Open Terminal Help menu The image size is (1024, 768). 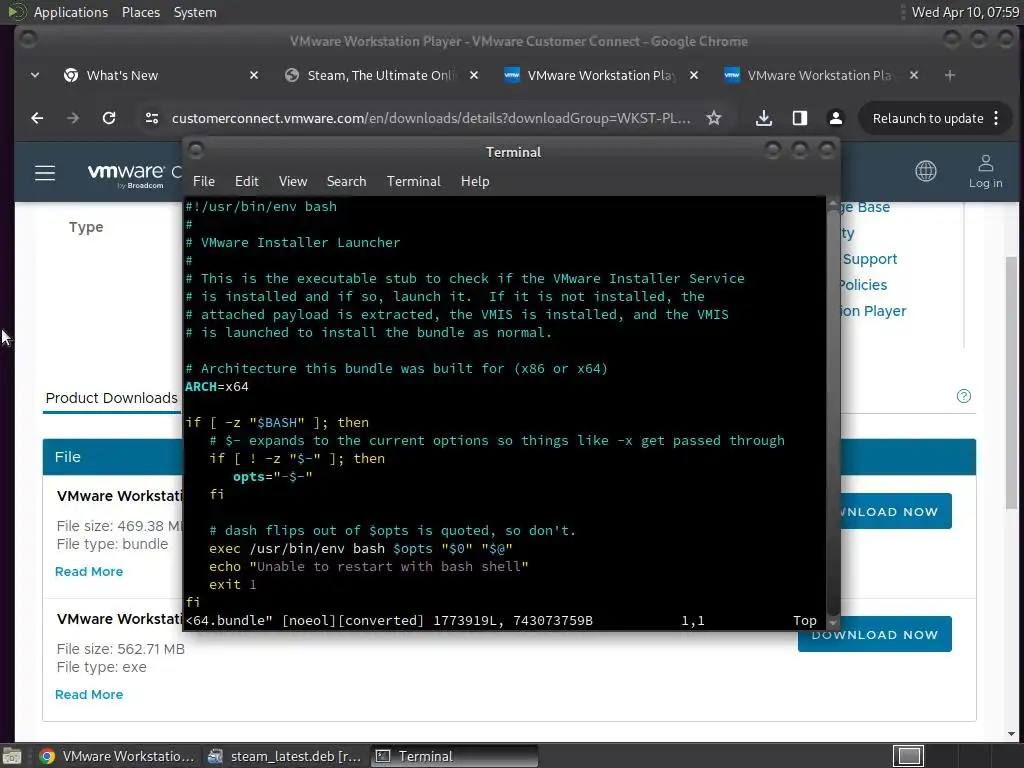pos(475,181)
